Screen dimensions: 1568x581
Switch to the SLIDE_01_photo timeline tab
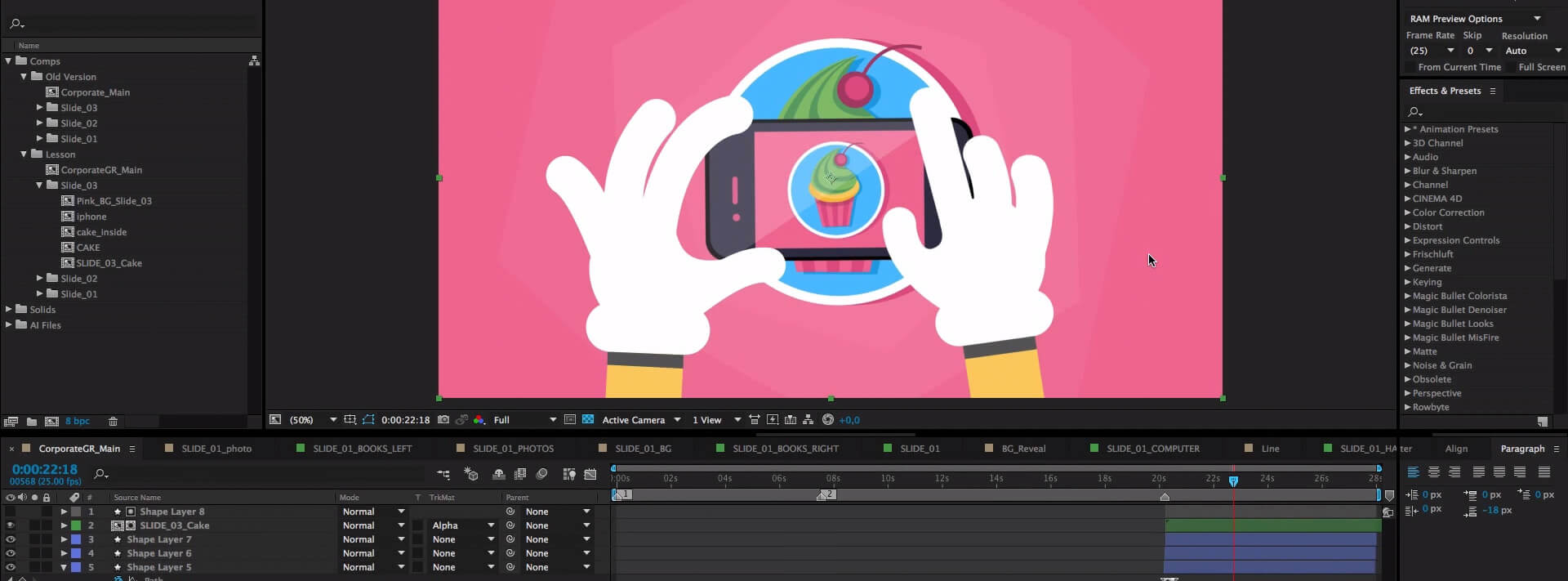[216, 449]
